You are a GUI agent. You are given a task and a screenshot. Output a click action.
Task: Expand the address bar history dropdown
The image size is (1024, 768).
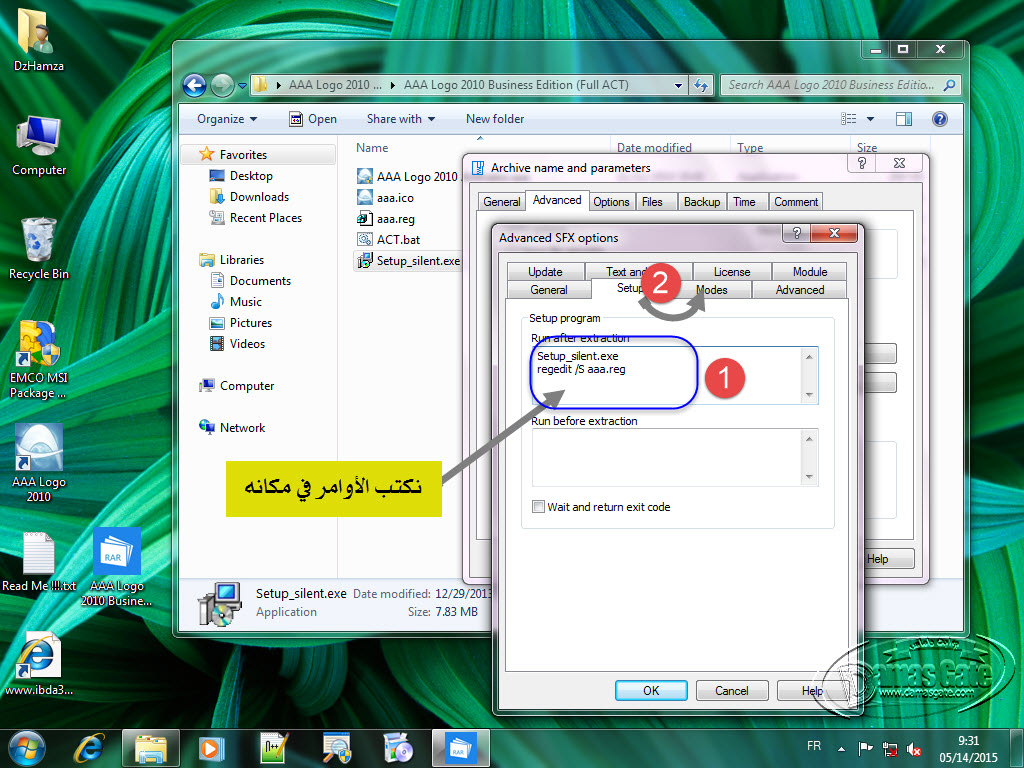coord(678,86)
